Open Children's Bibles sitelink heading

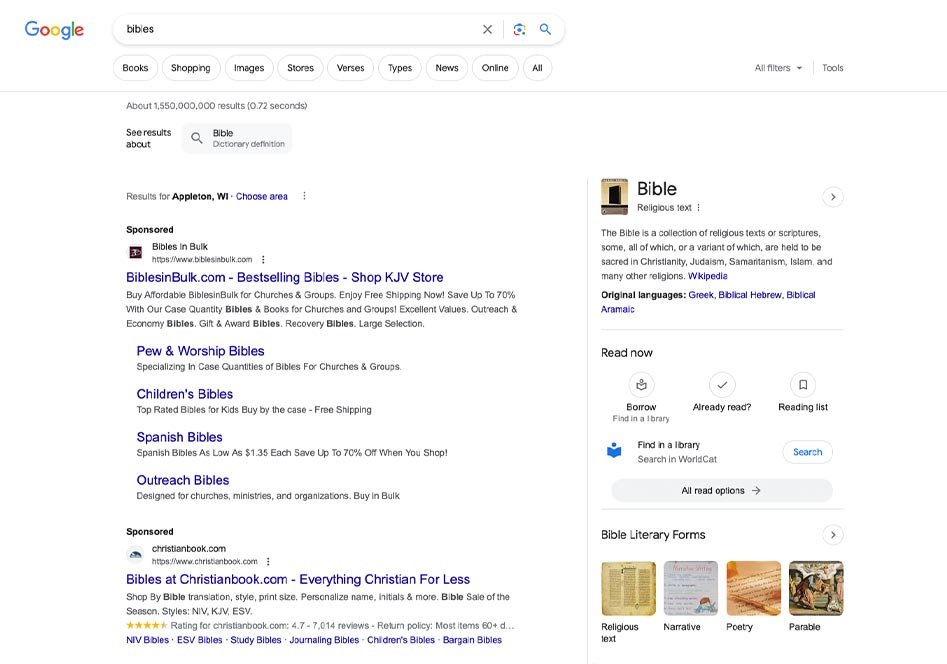184,394
